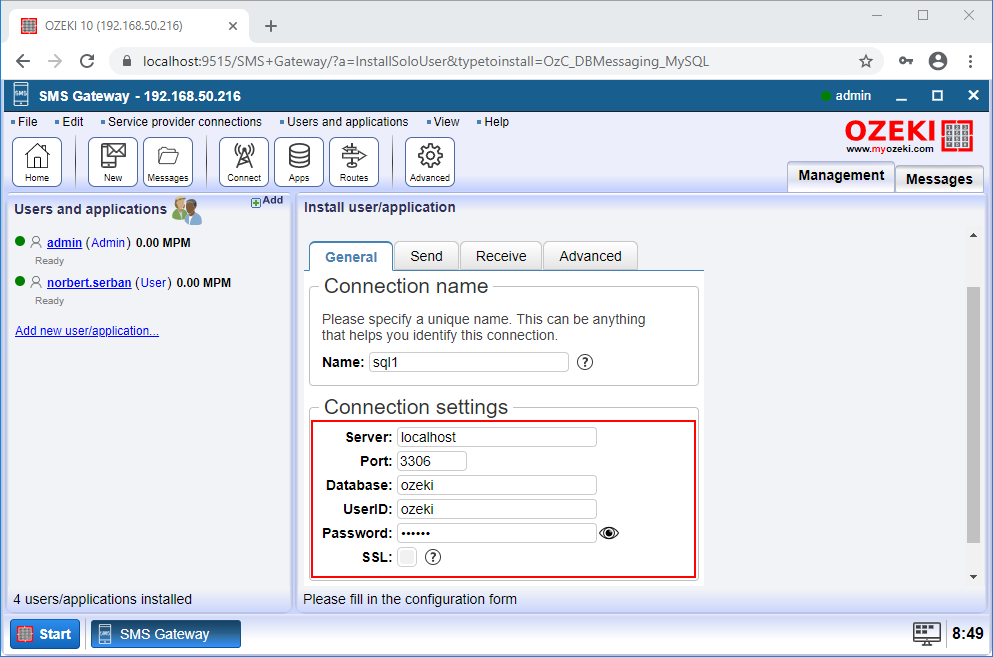Open the browser profile avatar menu

point(938,60)
